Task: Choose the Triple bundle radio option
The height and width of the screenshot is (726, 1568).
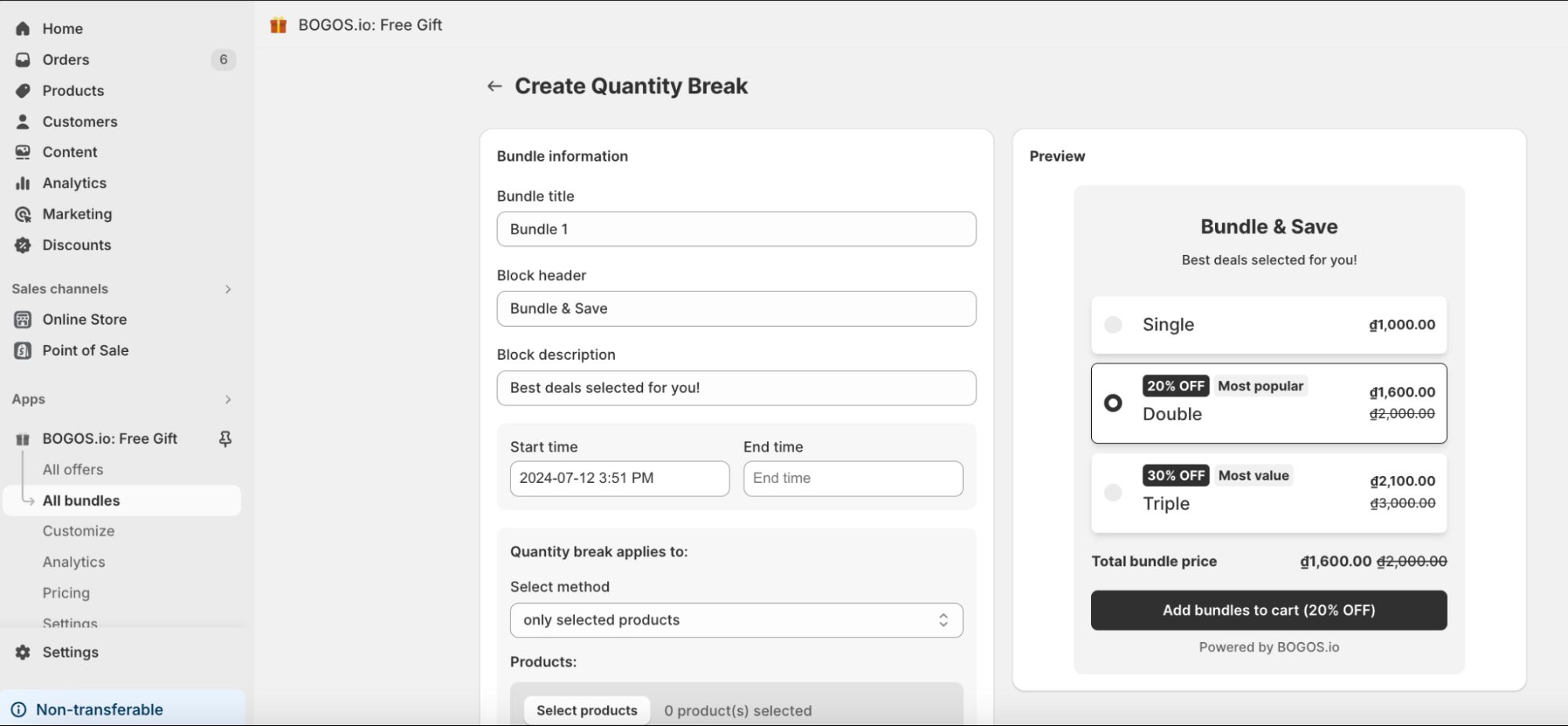Action: [x=1112, y=492]
